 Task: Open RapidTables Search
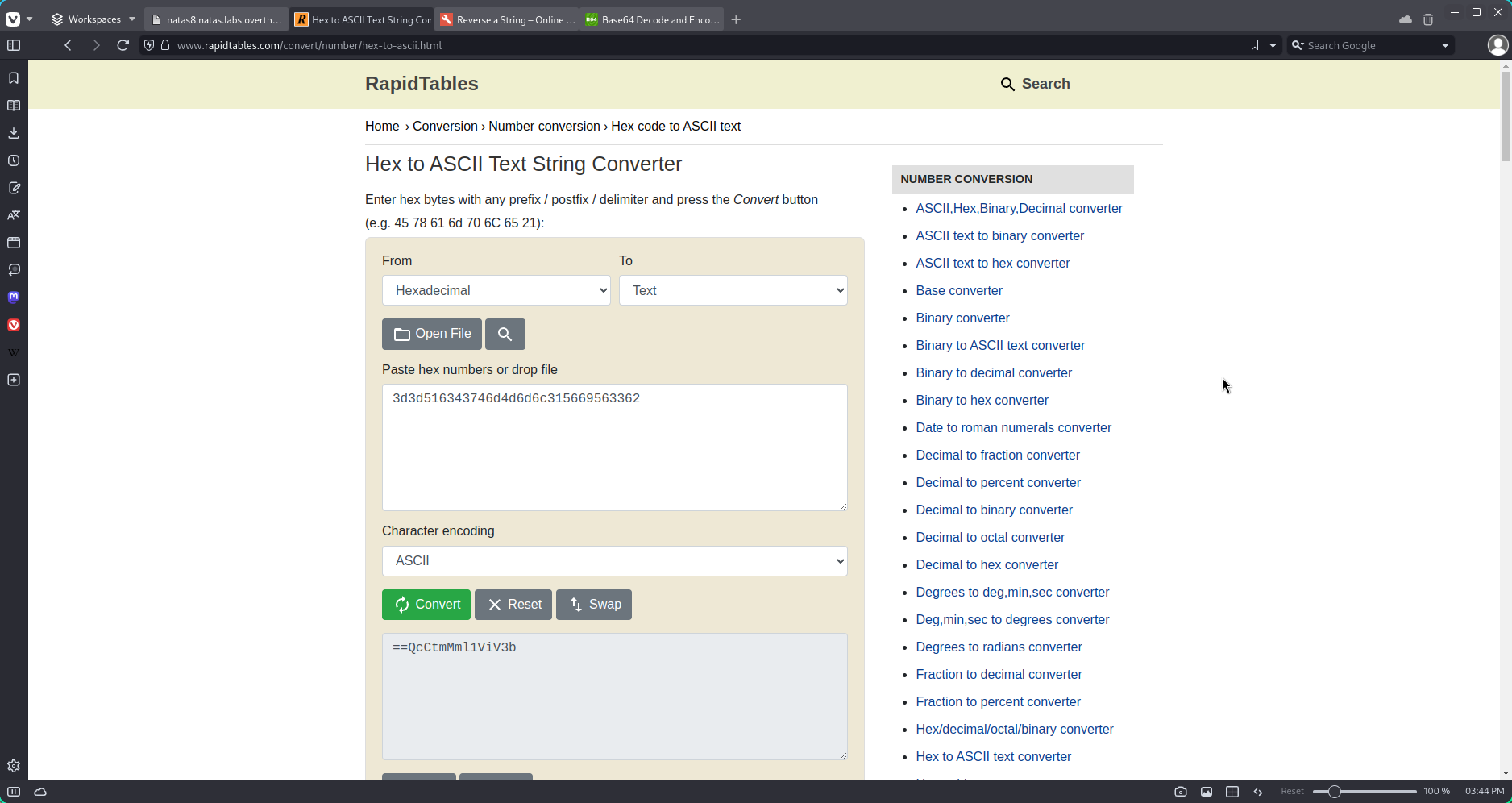(x=1035, y=84)
